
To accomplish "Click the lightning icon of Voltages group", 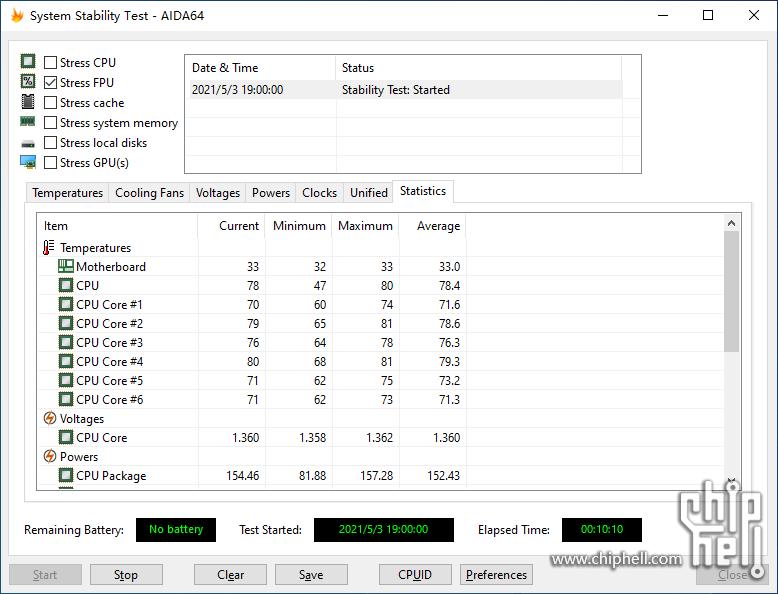I will [x=50, y=418].
